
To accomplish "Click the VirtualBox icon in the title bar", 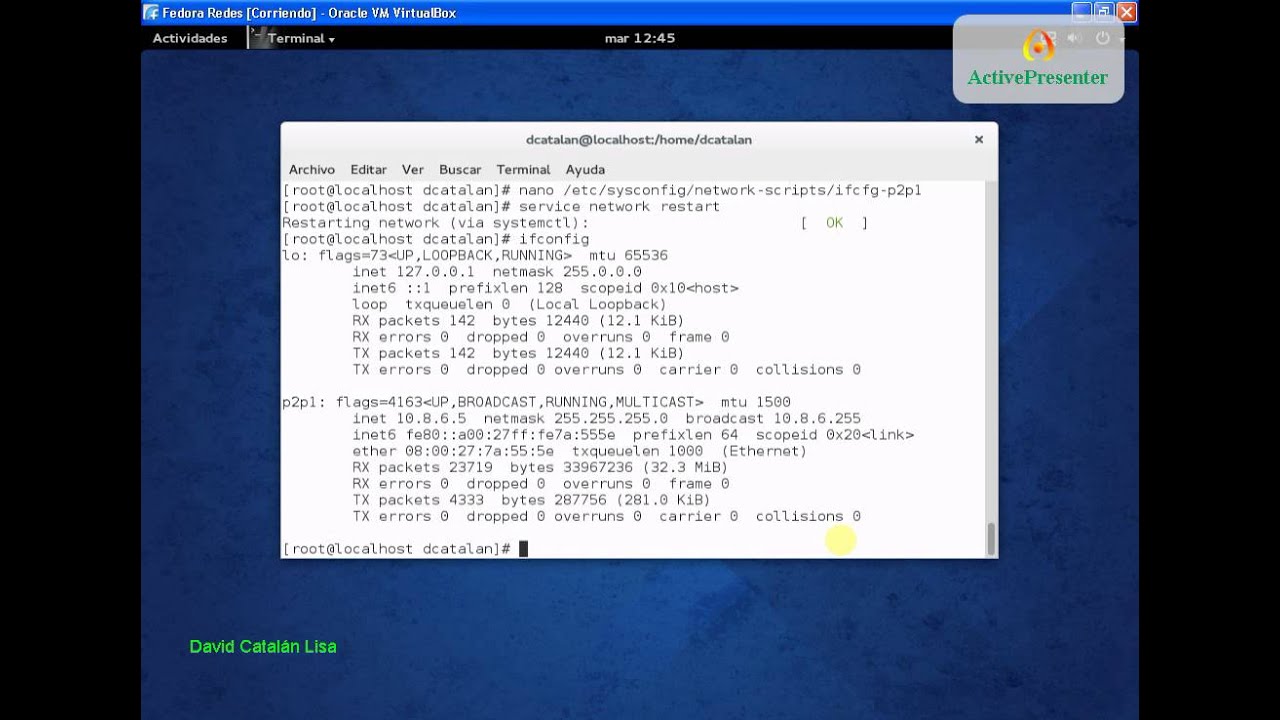I will pos(151,13).
